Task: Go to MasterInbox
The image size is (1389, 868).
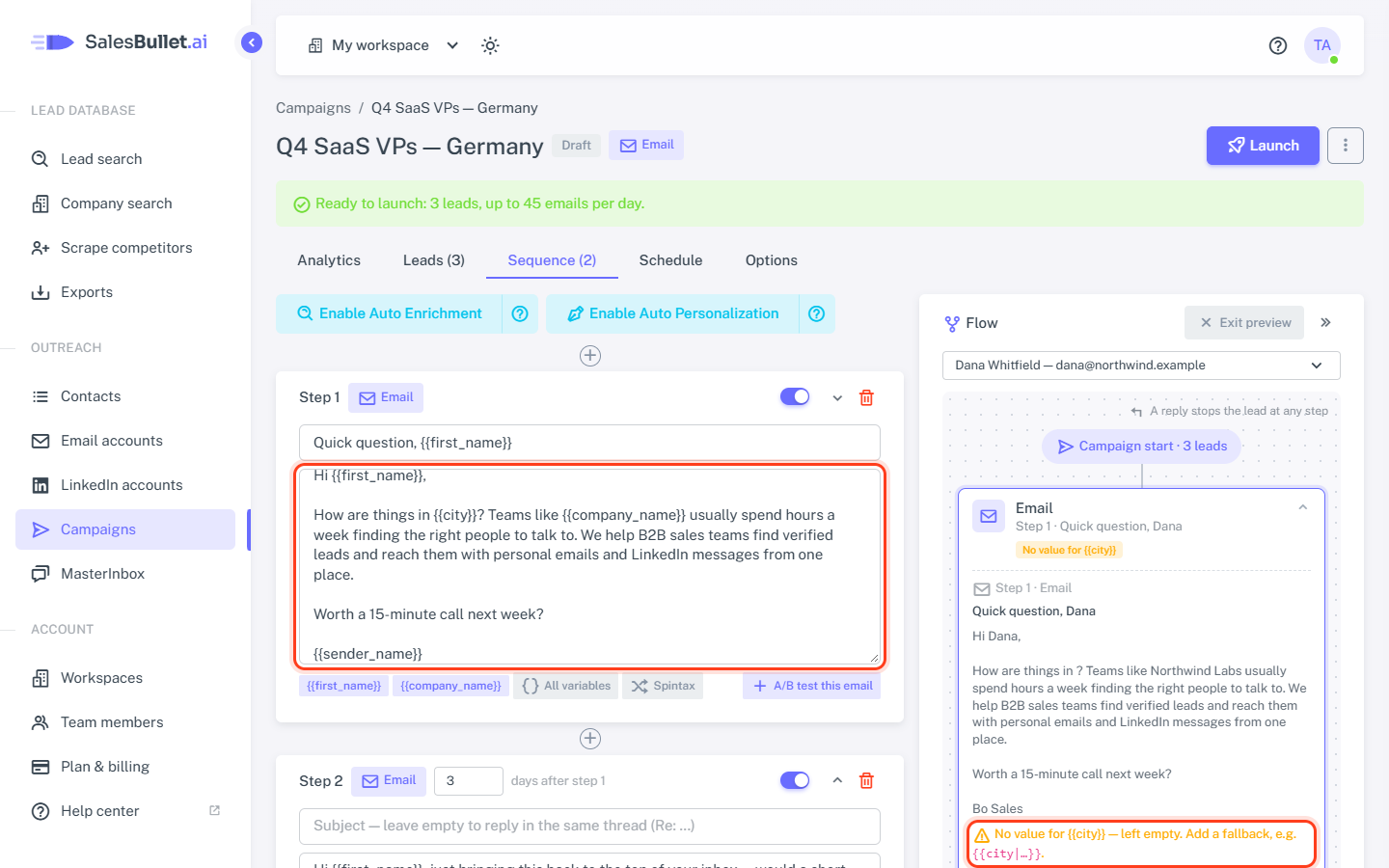Action: point(125,574)
